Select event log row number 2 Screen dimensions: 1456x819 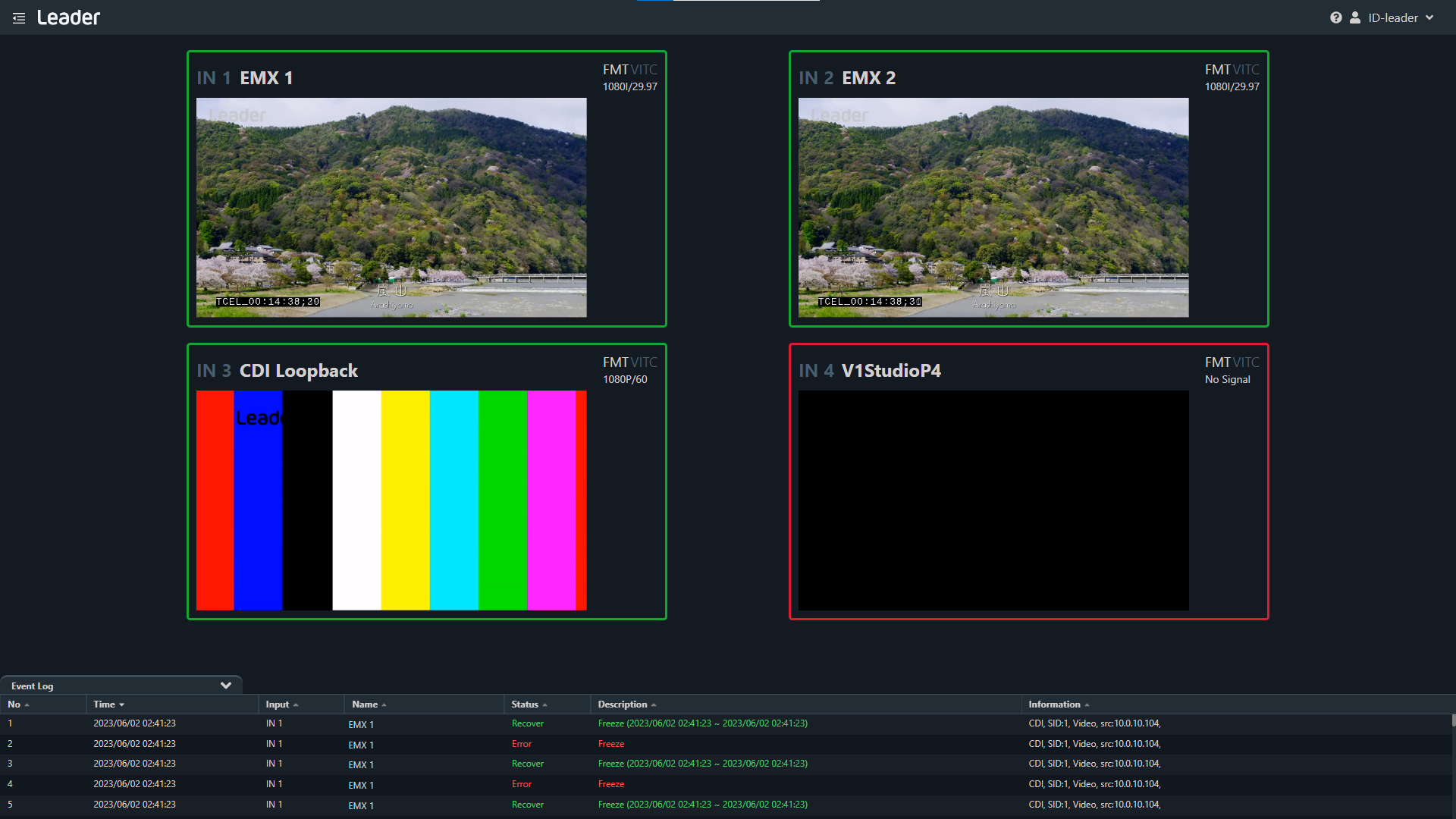click(x=455, y=744)
